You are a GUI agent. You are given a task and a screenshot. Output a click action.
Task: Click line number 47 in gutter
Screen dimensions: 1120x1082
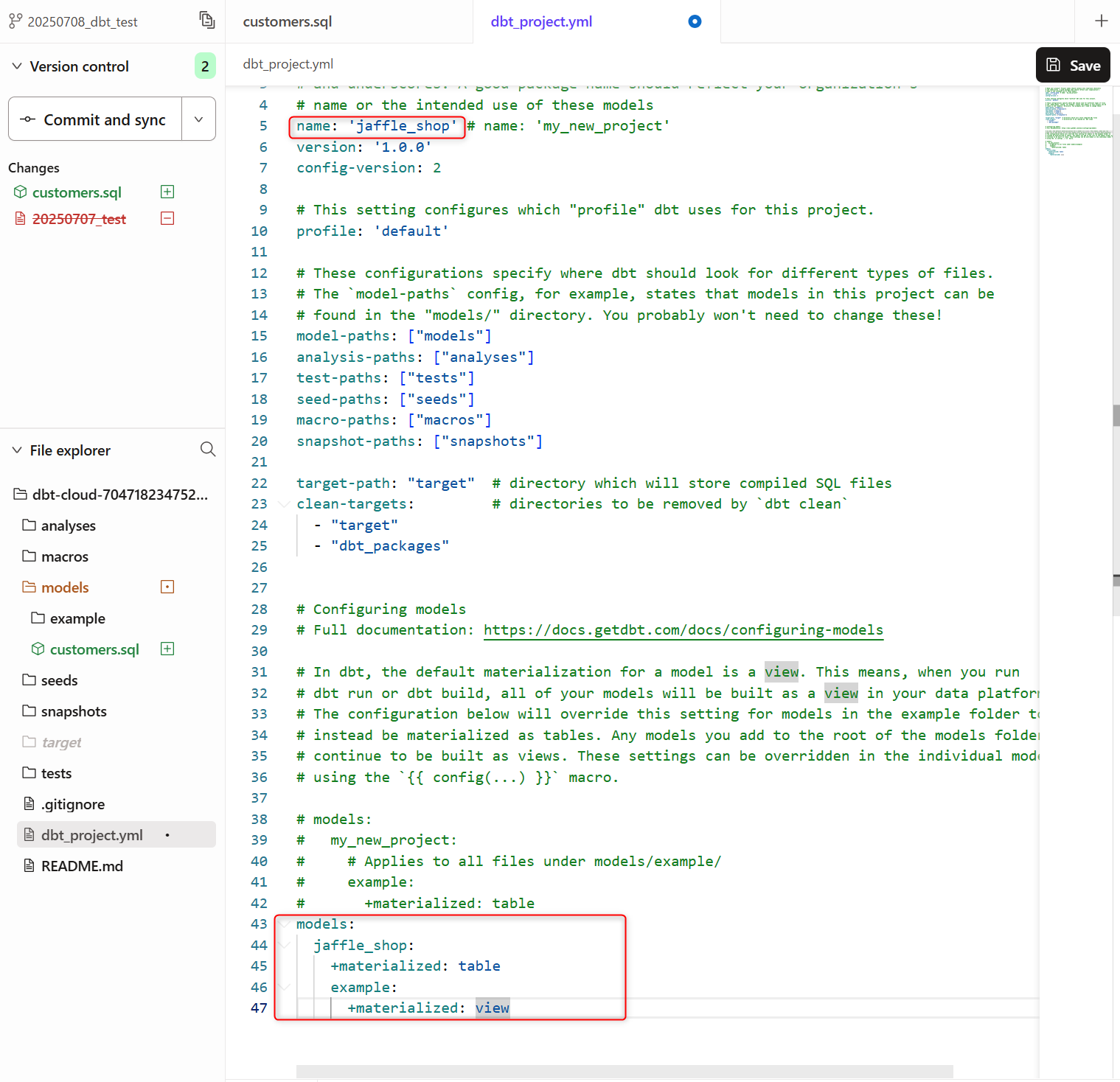(x=259, y=1008)
